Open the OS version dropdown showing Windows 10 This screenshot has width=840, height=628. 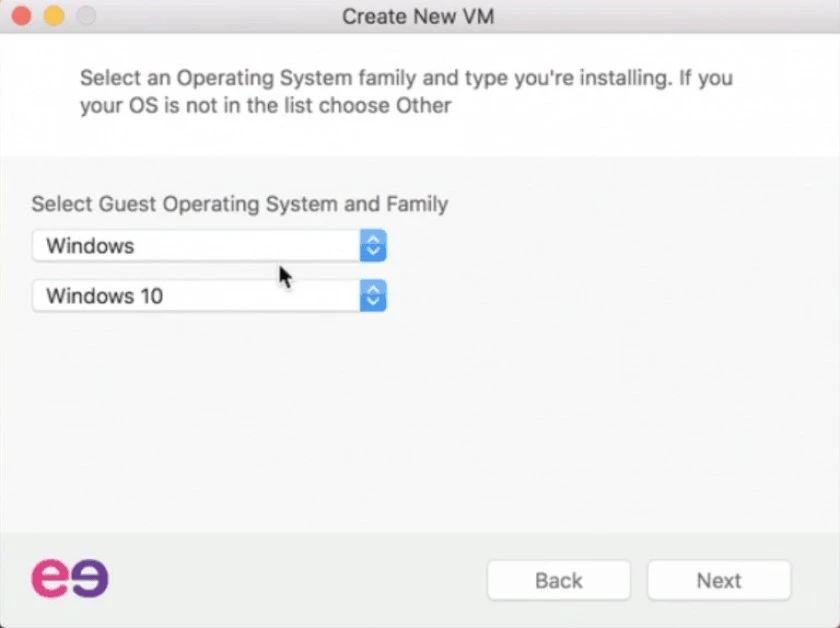[x=209, y=295]
